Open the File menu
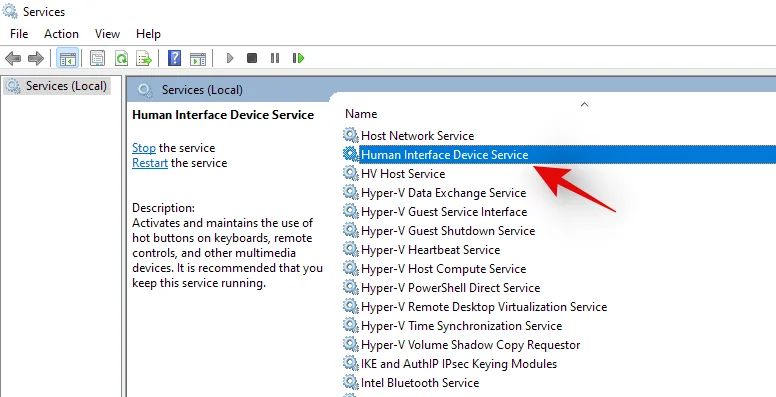This screenshot has height=397, width=776. [x=19, y=34]
